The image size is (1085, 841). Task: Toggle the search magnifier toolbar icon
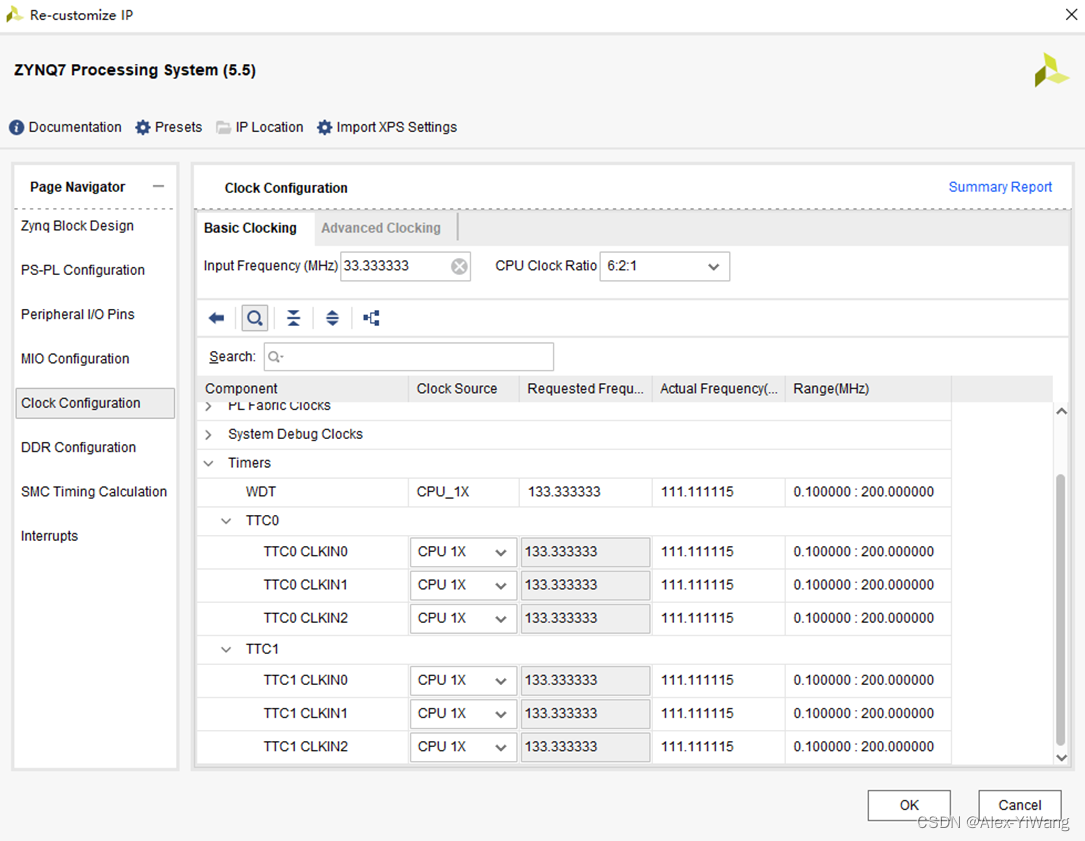point(255,318)
